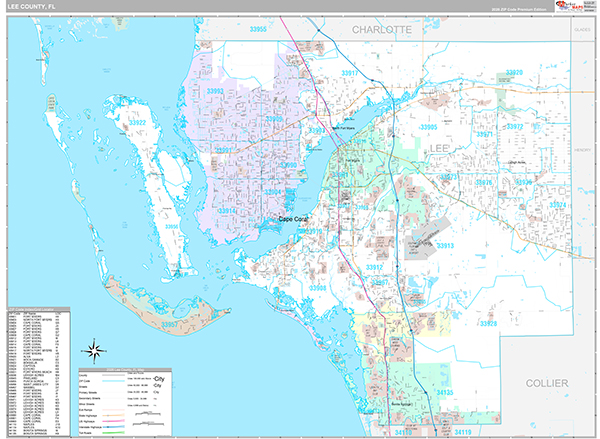
Task: Click ZIP code label 33905
Action: [x=428, y=127]
